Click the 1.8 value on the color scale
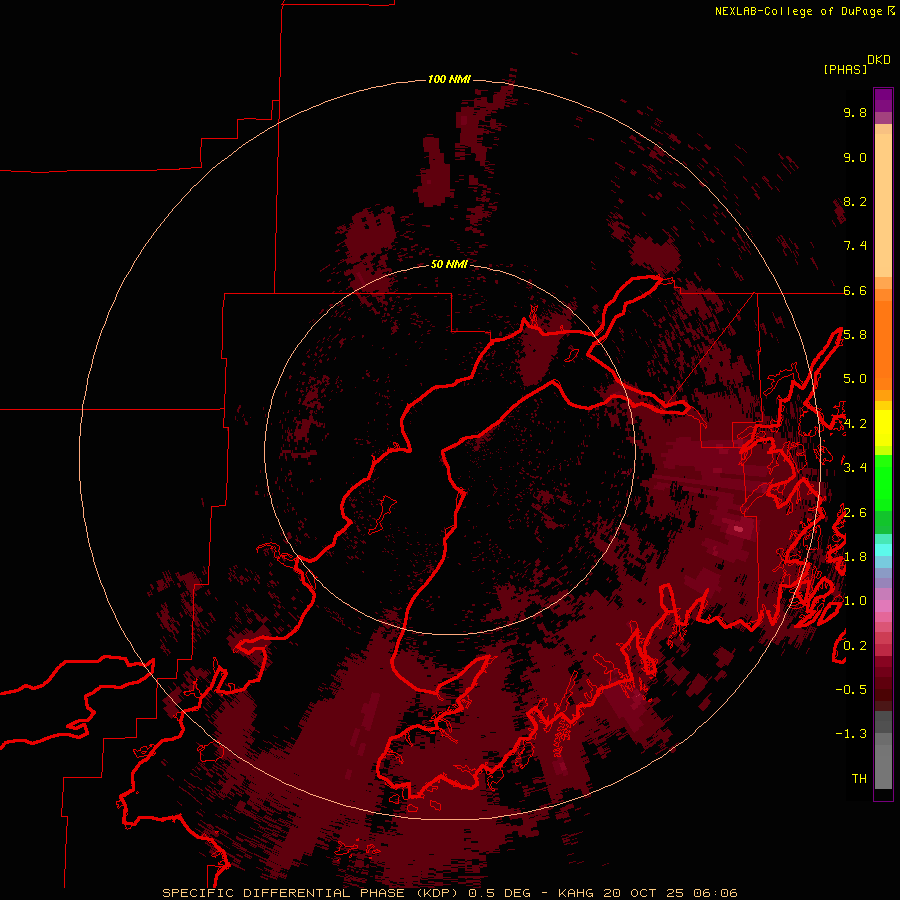This screenshot has height=900, width=900. [855, 557]
